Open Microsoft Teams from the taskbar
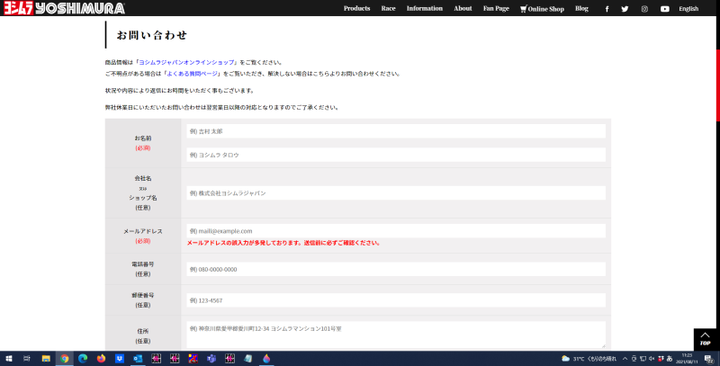The width and height of the screenshot is (720, 366). pos(211,359)
